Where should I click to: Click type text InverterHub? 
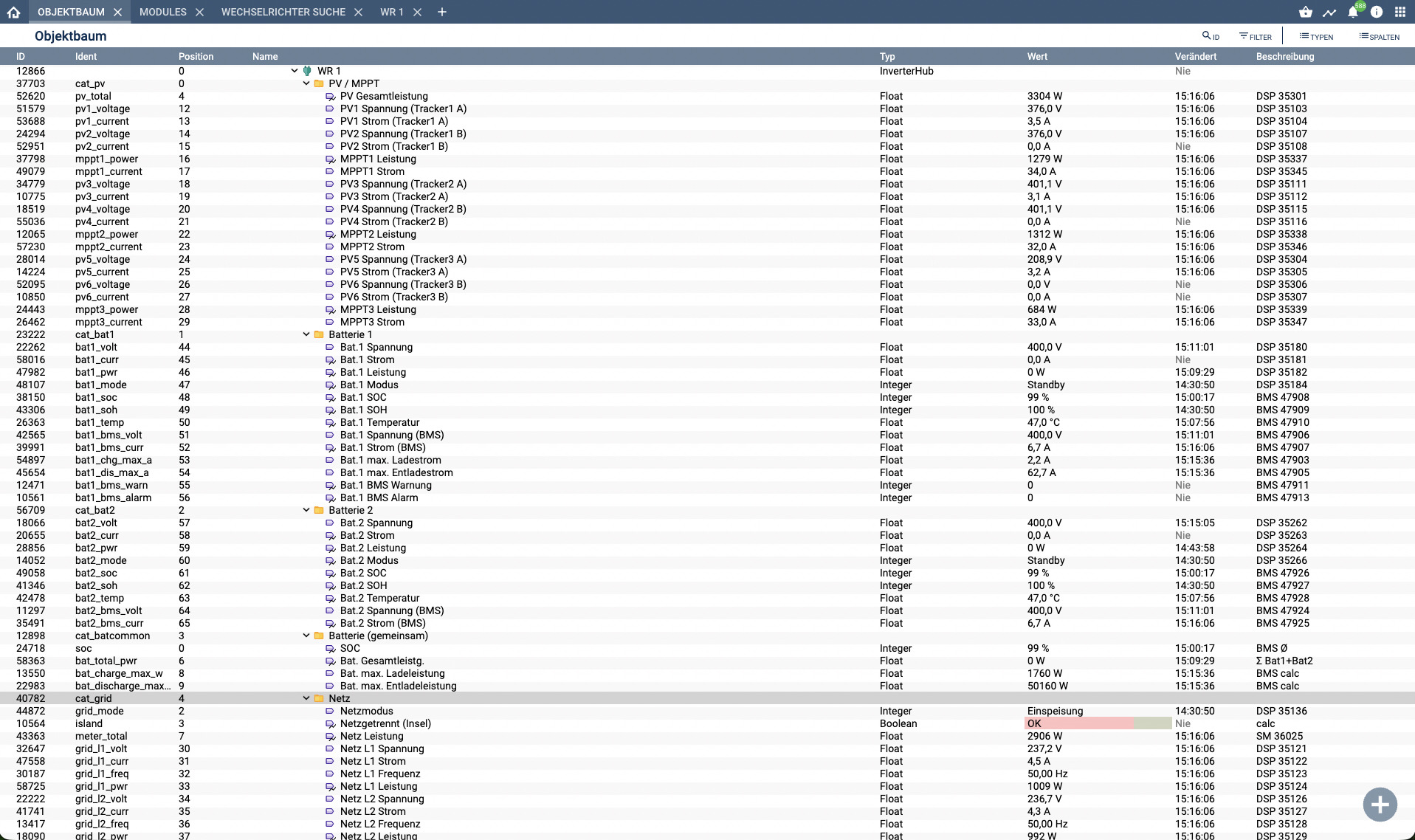(x=906, y=71)
